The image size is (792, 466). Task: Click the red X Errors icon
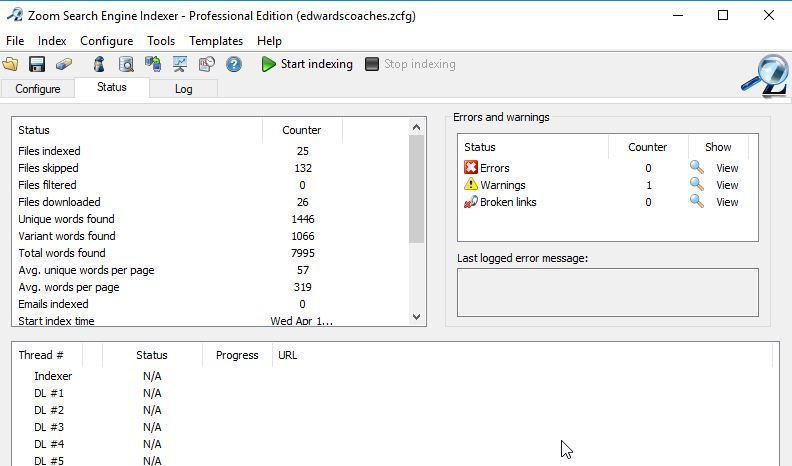(x=471, y=167)
